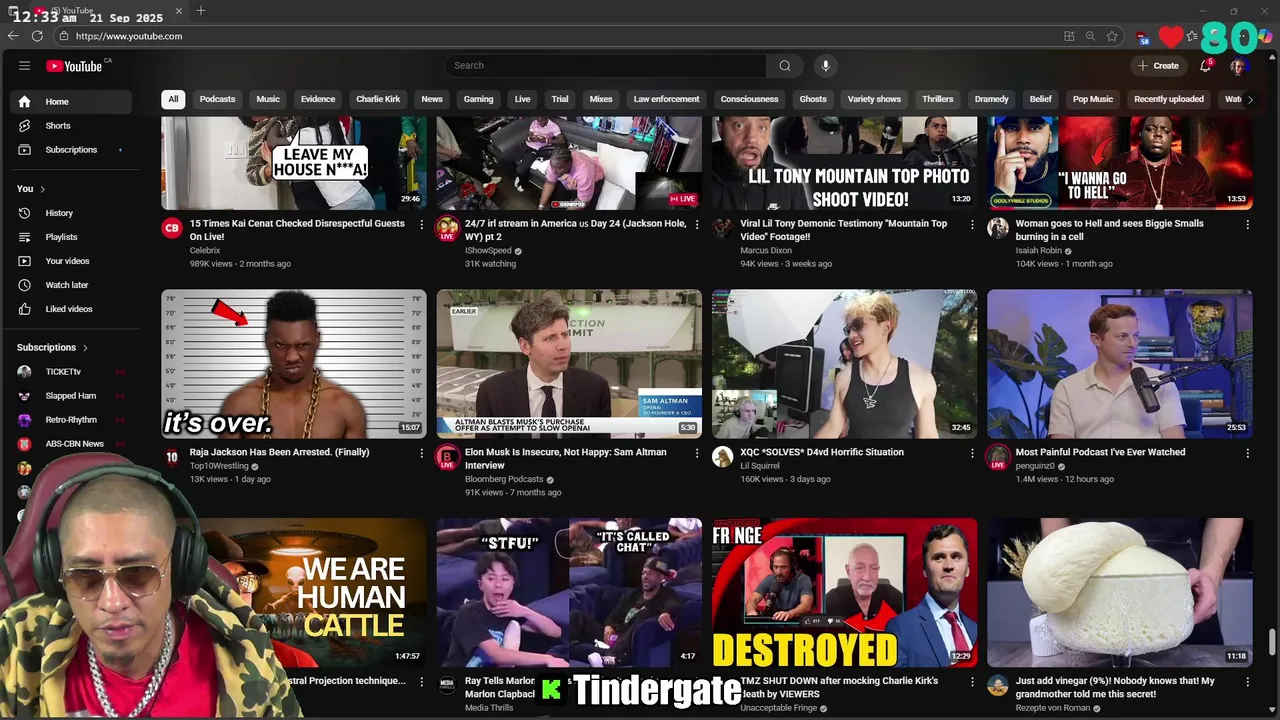1280x720 pixels.
Task: Select the All filter chip
Action: coord(173,99)
